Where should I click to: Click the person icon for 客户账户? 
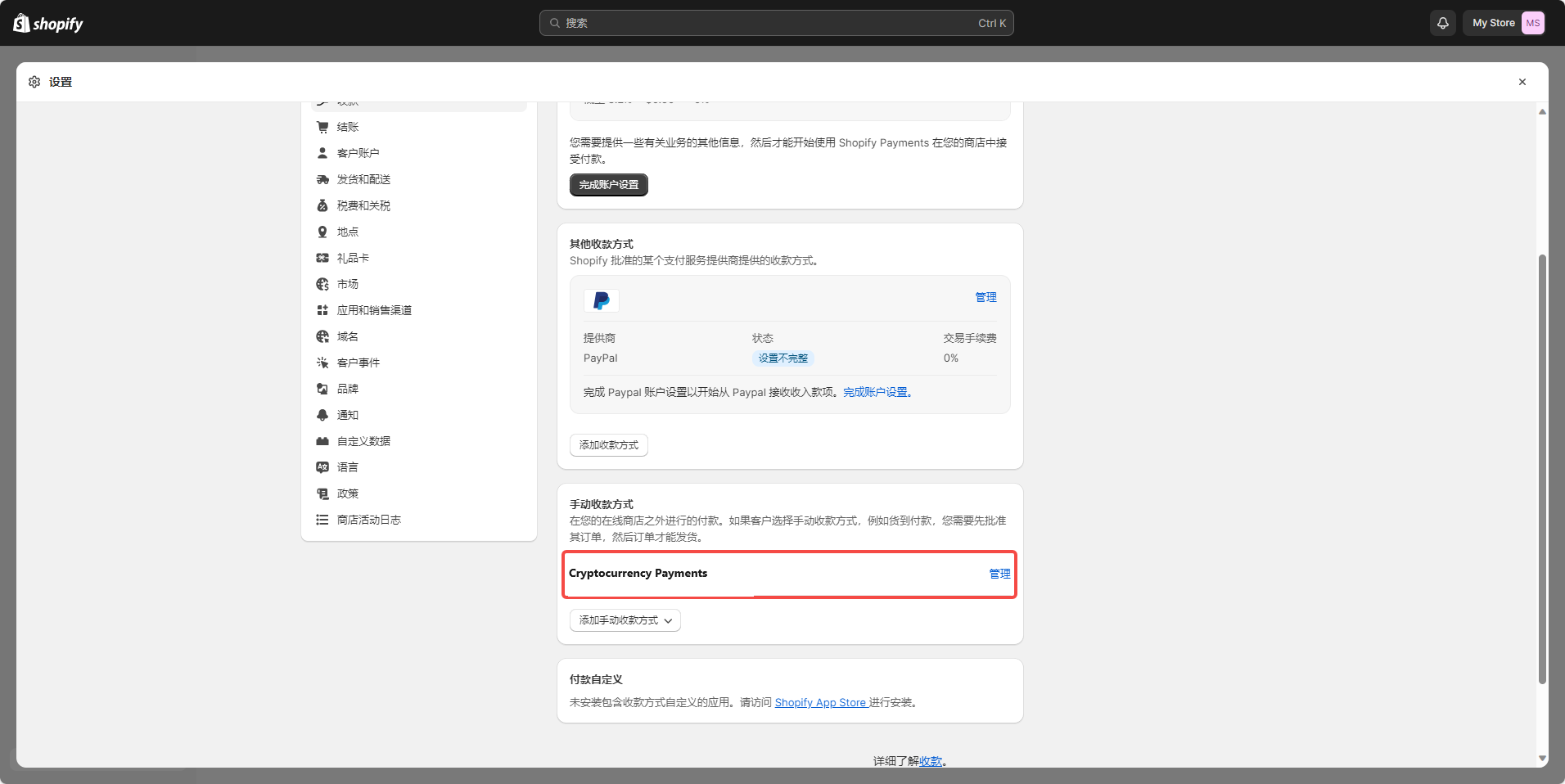tap(322, 153)
